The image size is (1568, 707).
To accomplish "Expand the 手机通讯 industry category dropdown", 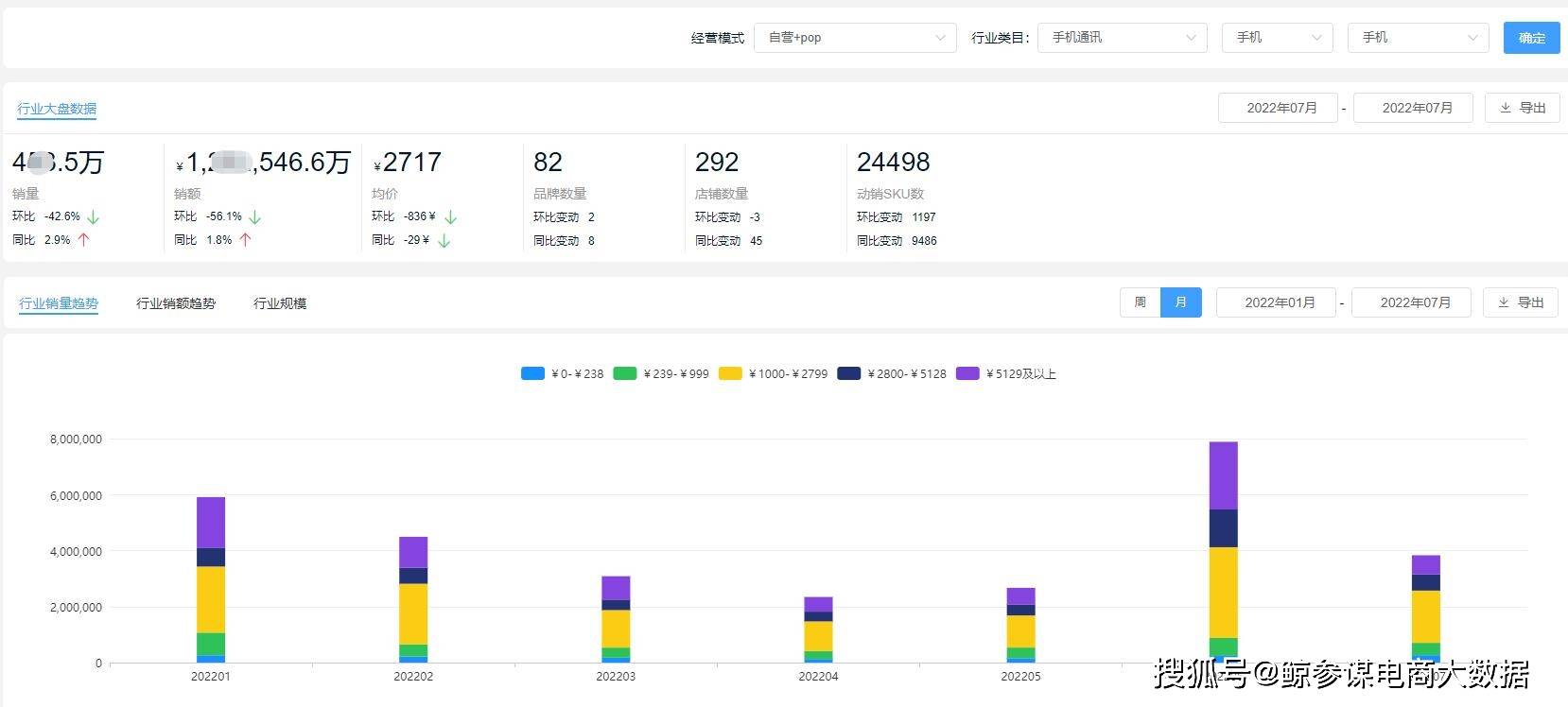I will pos(1122,38).
